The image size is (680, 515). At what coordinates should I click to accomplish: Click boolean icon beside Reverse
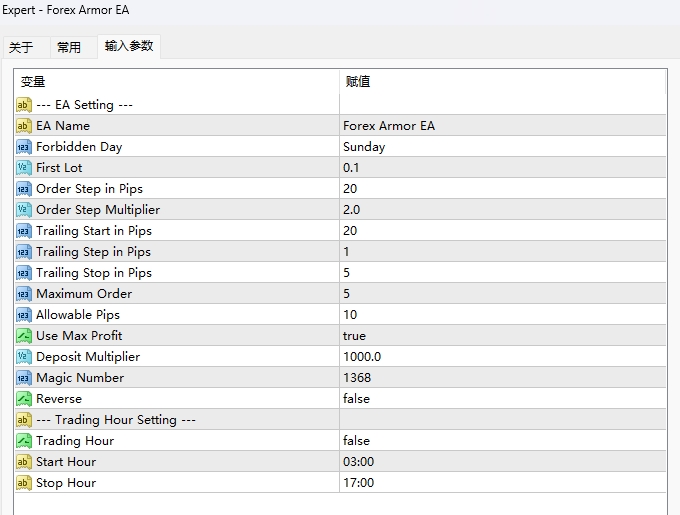point(24,399)
